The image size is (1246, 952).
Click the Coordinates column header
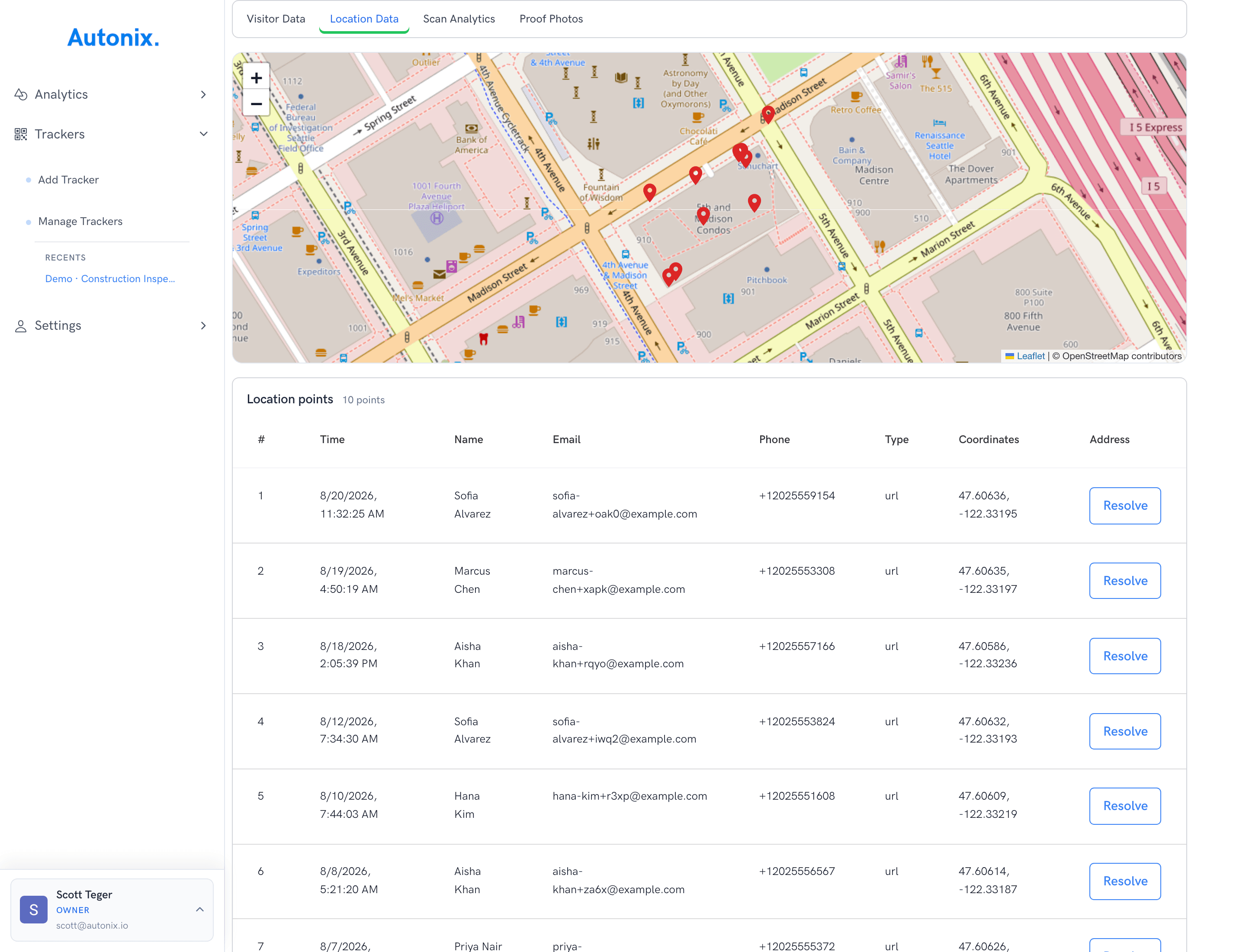pos(989,440)
